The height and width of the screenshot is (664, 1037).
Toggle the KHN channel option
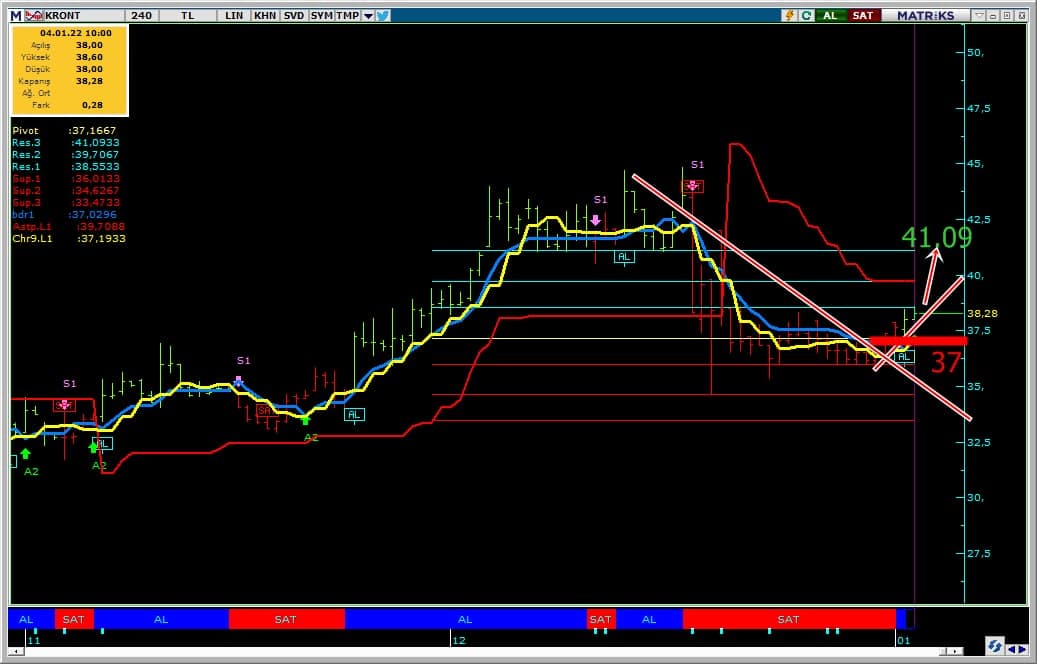[x=265, y=16]
